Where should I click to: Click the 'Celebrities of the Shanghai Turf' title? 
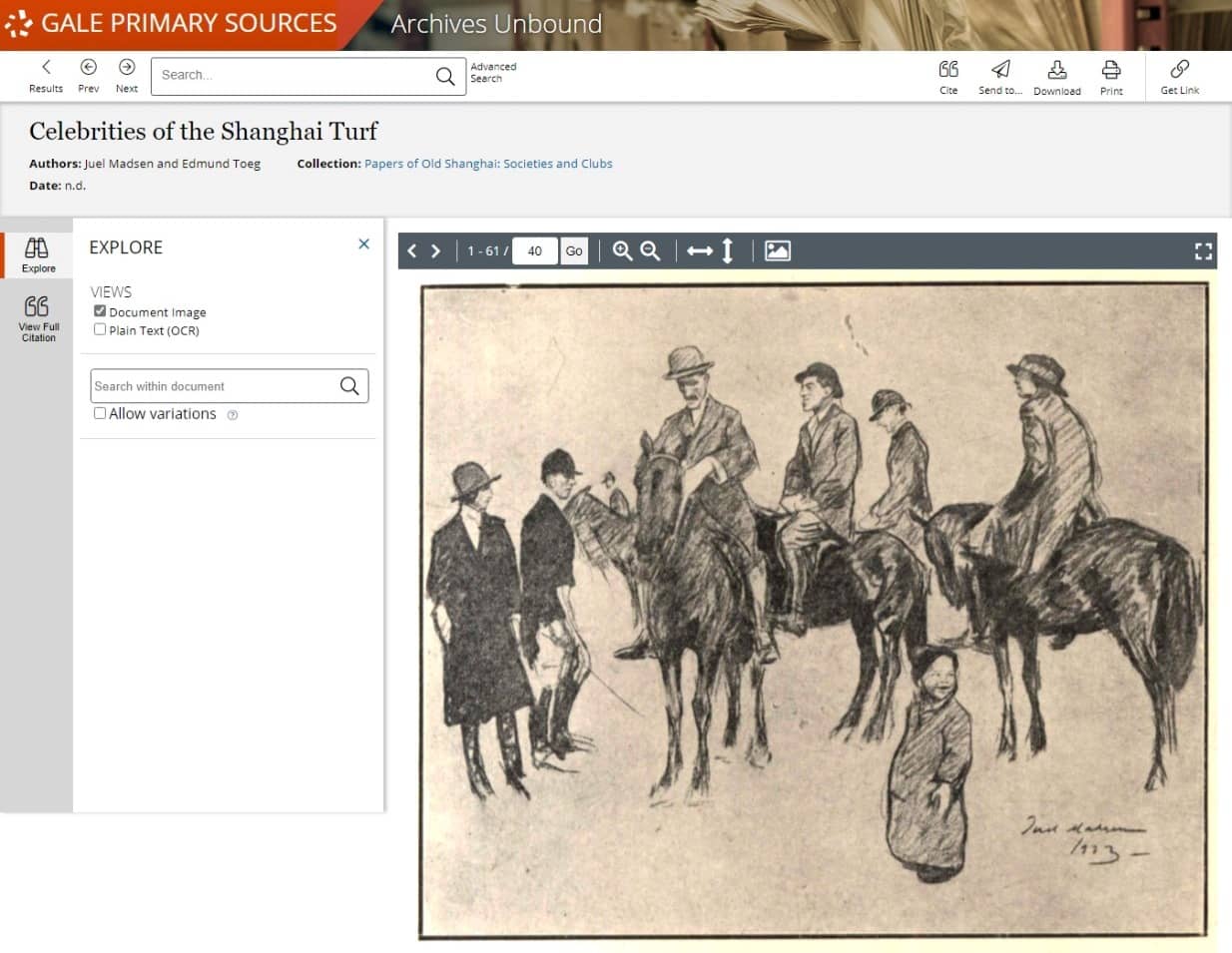click(x=204, y=131)
